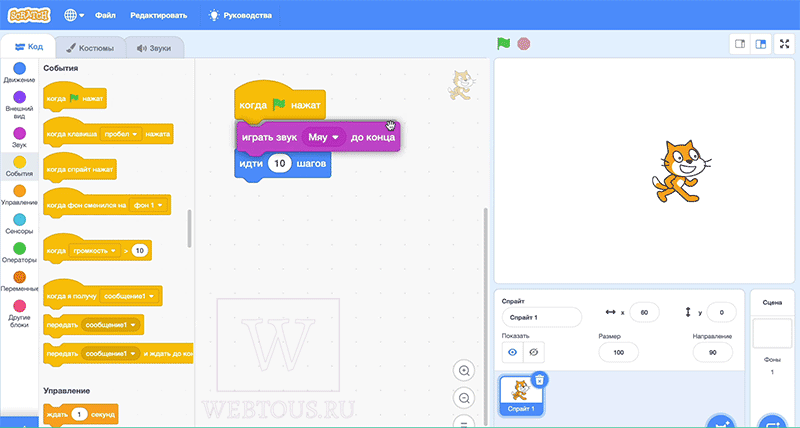Open громкость dropdown in palette block
Viewport: 800px width, 428px height.
coord(95,250)
